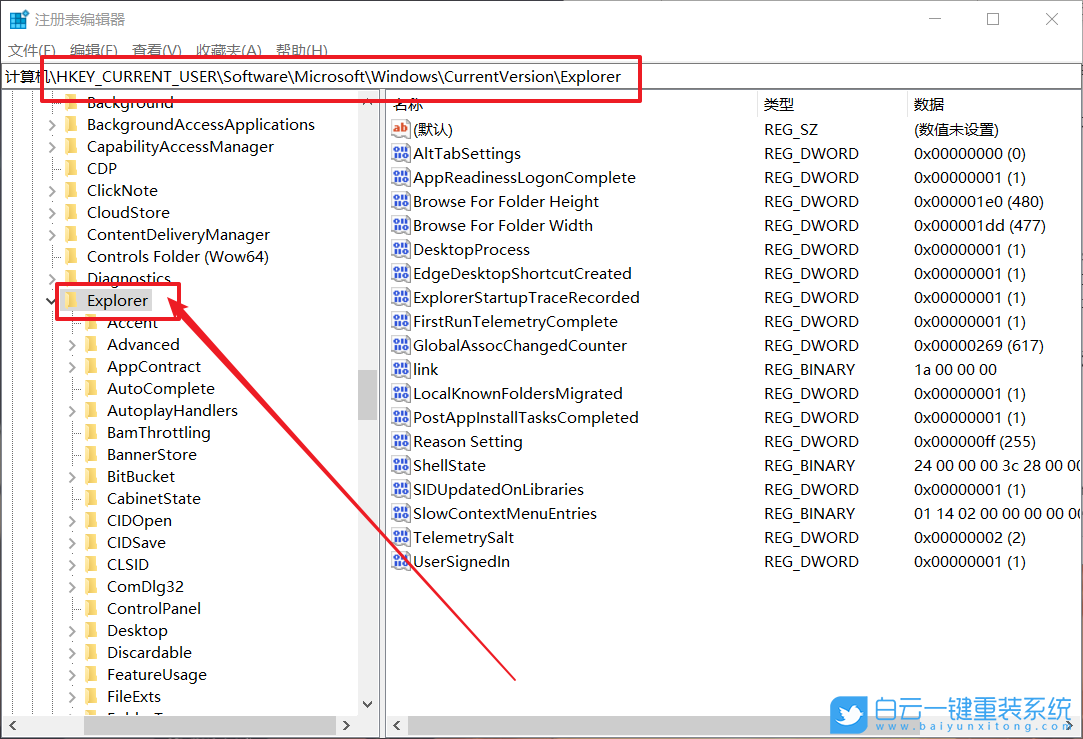Expand the BackgroundAccessApplications key
Viewport: 1083px width, 739px height.
(x=52, y=125)
